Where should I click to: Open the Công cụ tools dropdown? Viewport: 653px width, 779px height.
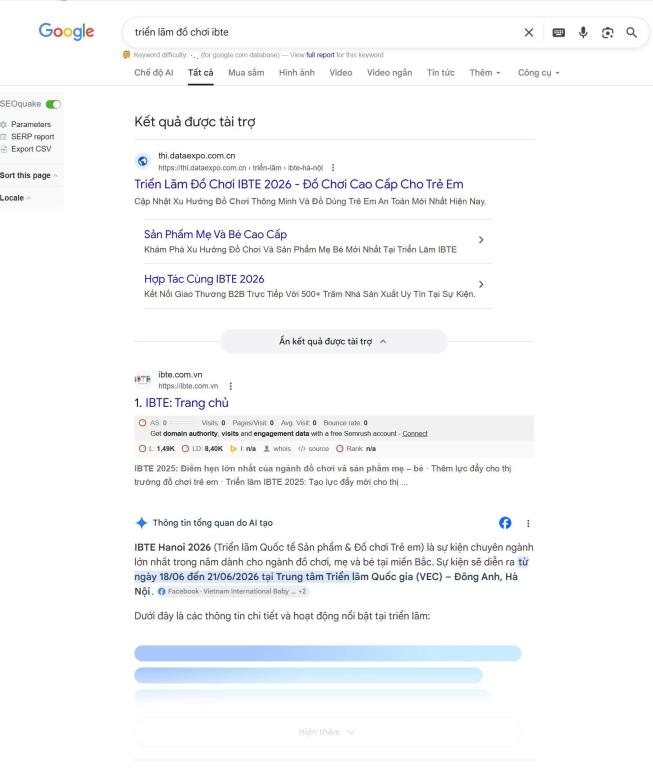[x=539, y=73]
